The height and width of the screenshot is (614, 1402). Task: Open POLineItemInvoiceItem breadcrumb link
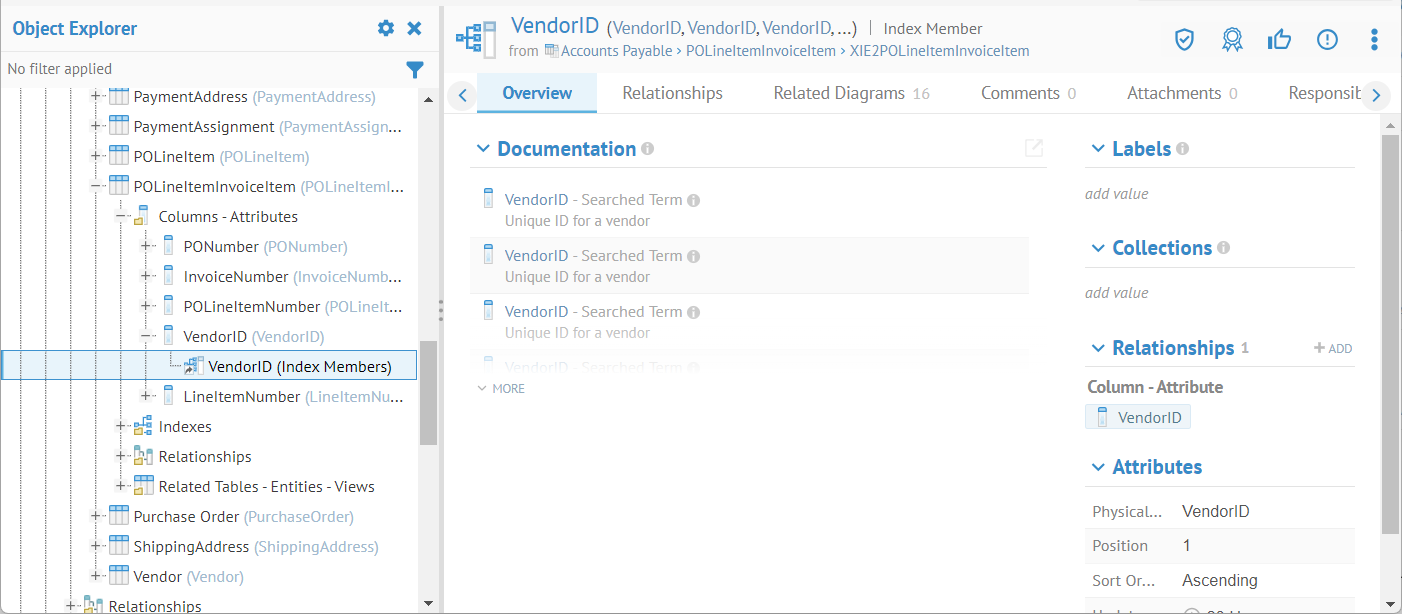[762, 51]
